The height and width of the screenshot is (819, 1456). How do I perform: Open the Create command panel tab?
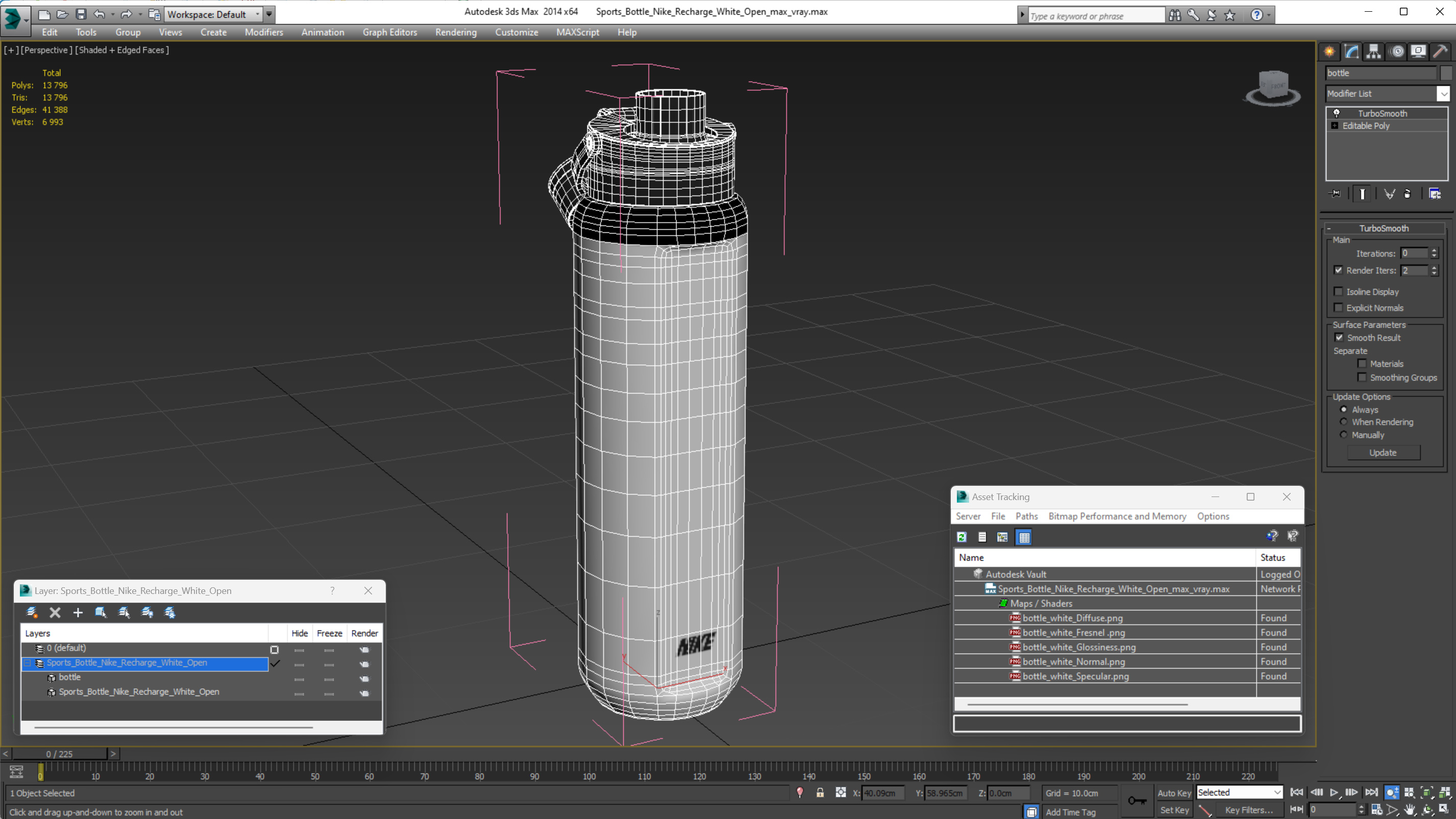pyautogui.click(x=1329, y=52)
